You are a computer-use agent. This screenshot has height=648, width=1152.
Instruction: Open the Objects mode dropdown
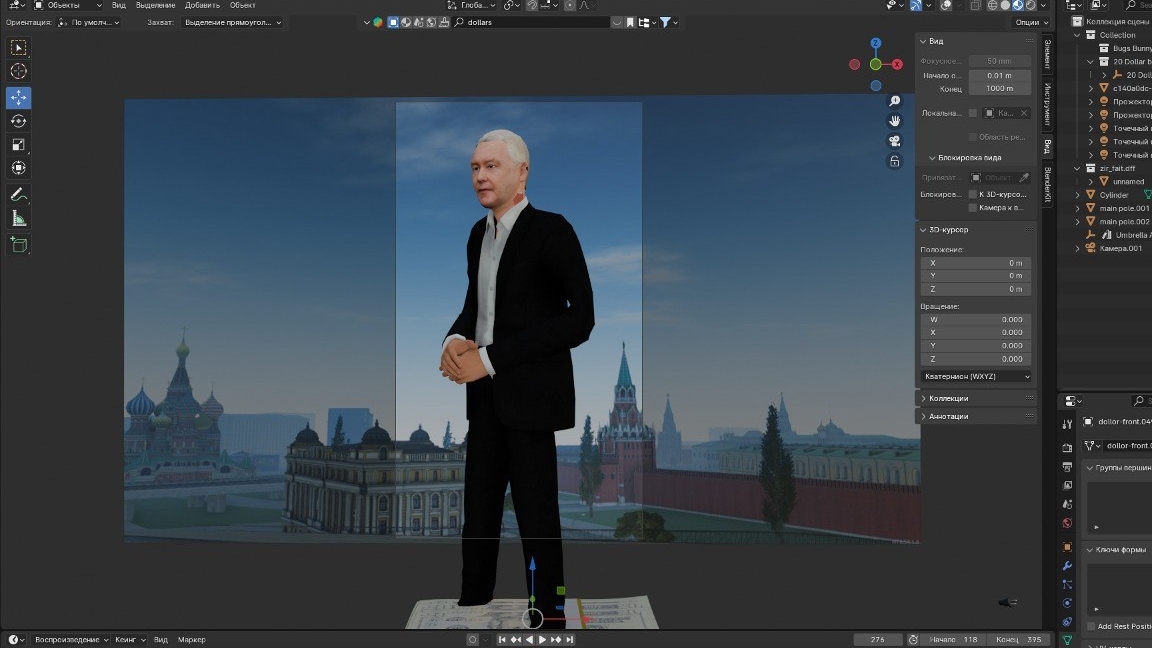pyautogui.click(x=68, y=5)
